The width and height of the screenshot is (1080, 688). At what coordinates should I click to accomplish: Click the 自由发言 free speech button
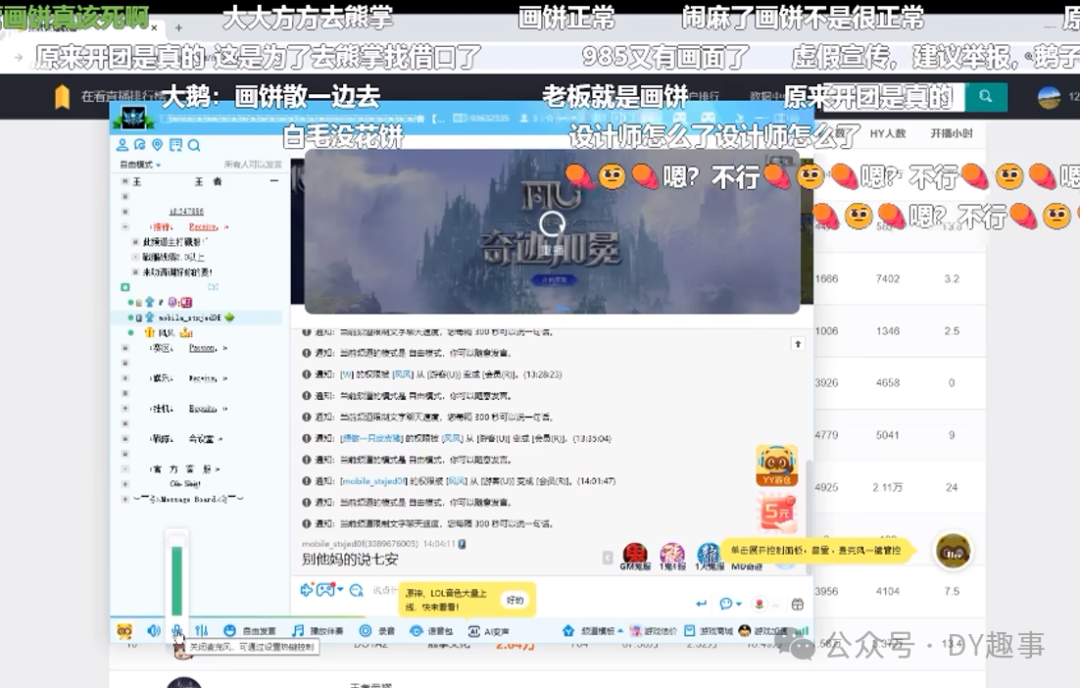(x=249, y=631)
